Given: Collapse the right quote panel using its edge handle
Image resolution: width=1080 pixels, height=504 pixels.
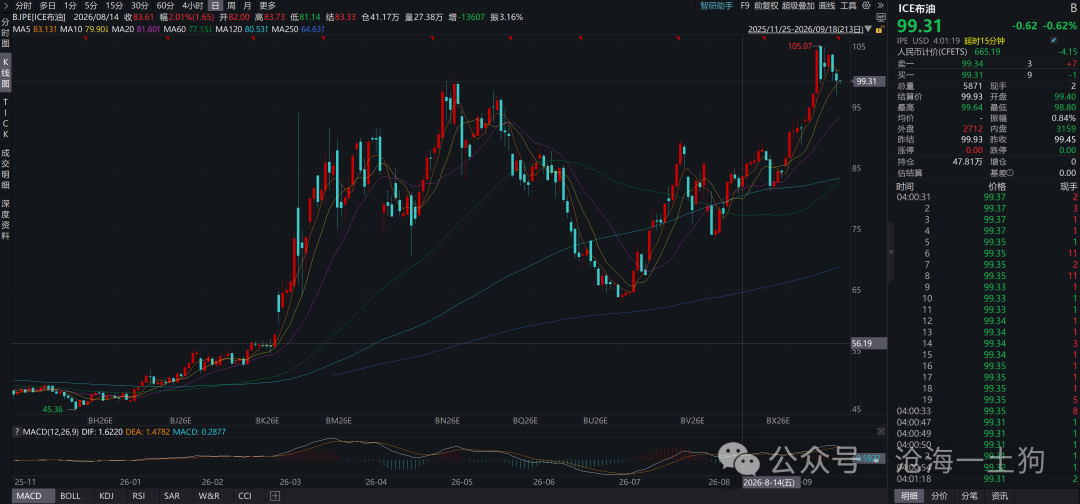Looking at the screenshot, I should point(889,252).
